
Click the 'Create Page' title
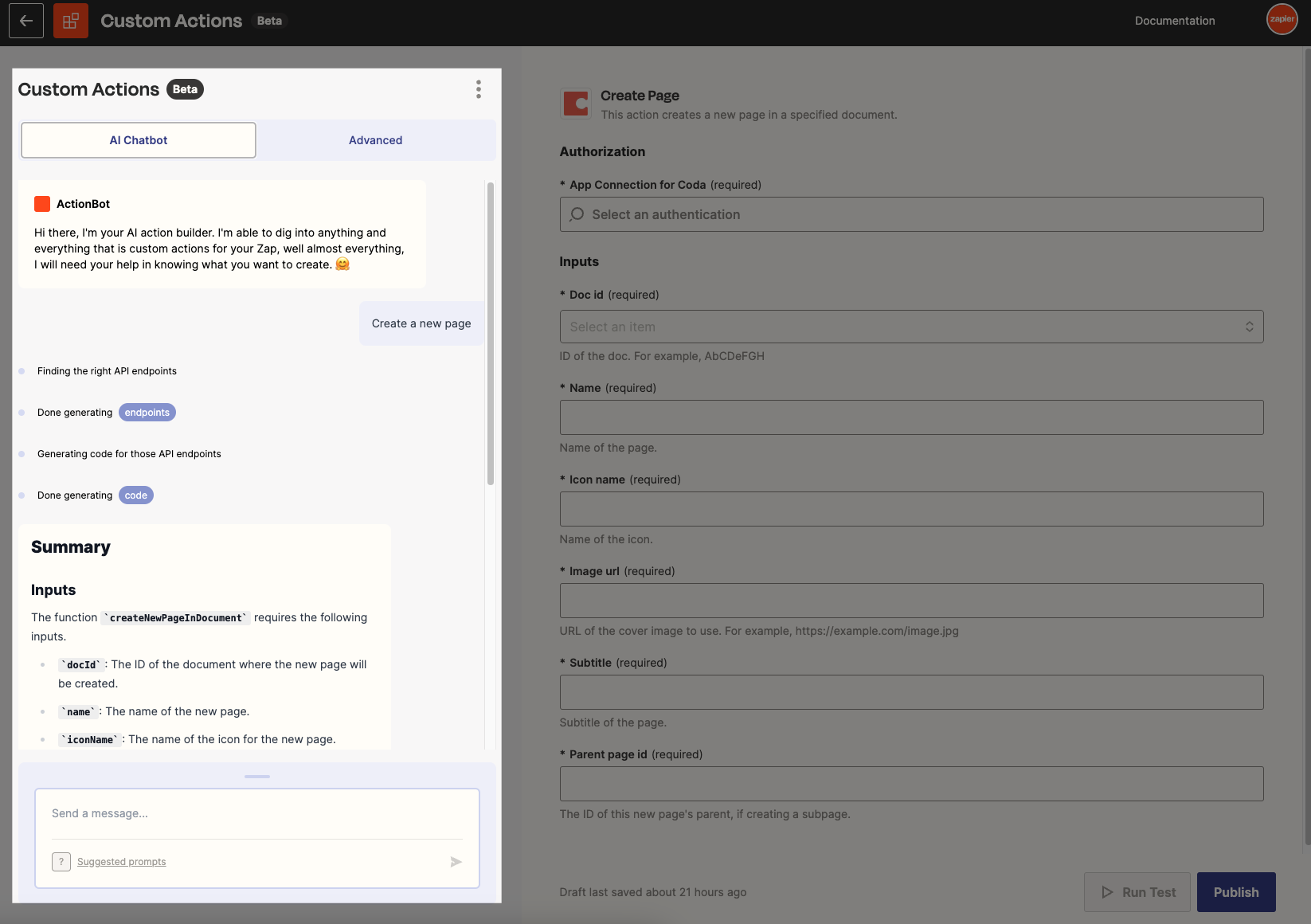[640, 96]
